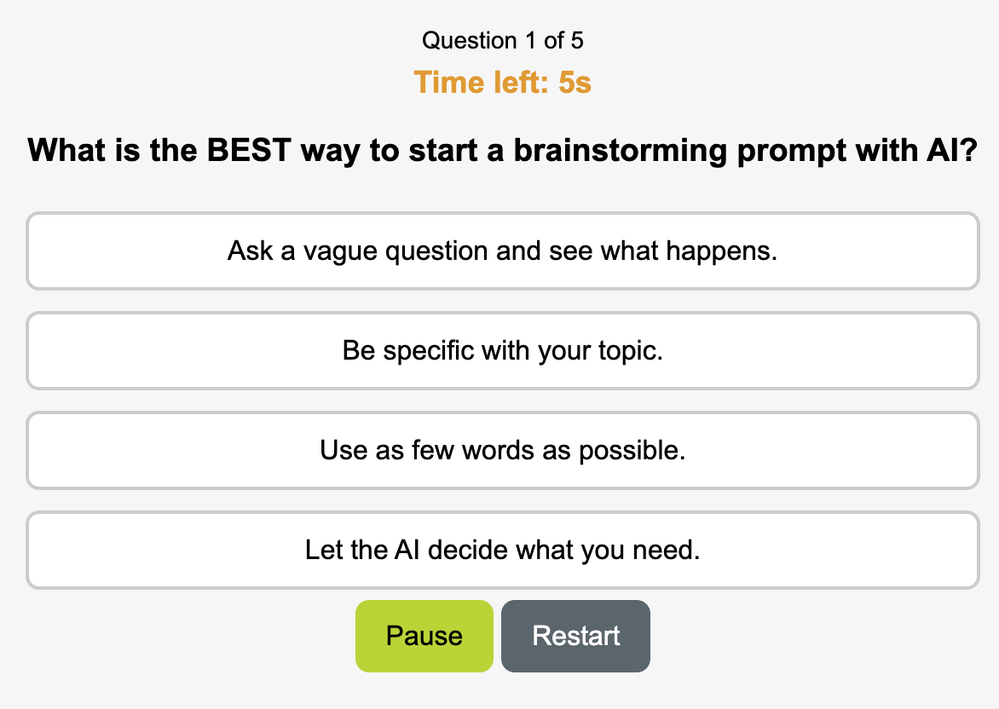Pause the quiz timer
Screen dimensions: 999x709
(424, 636)
